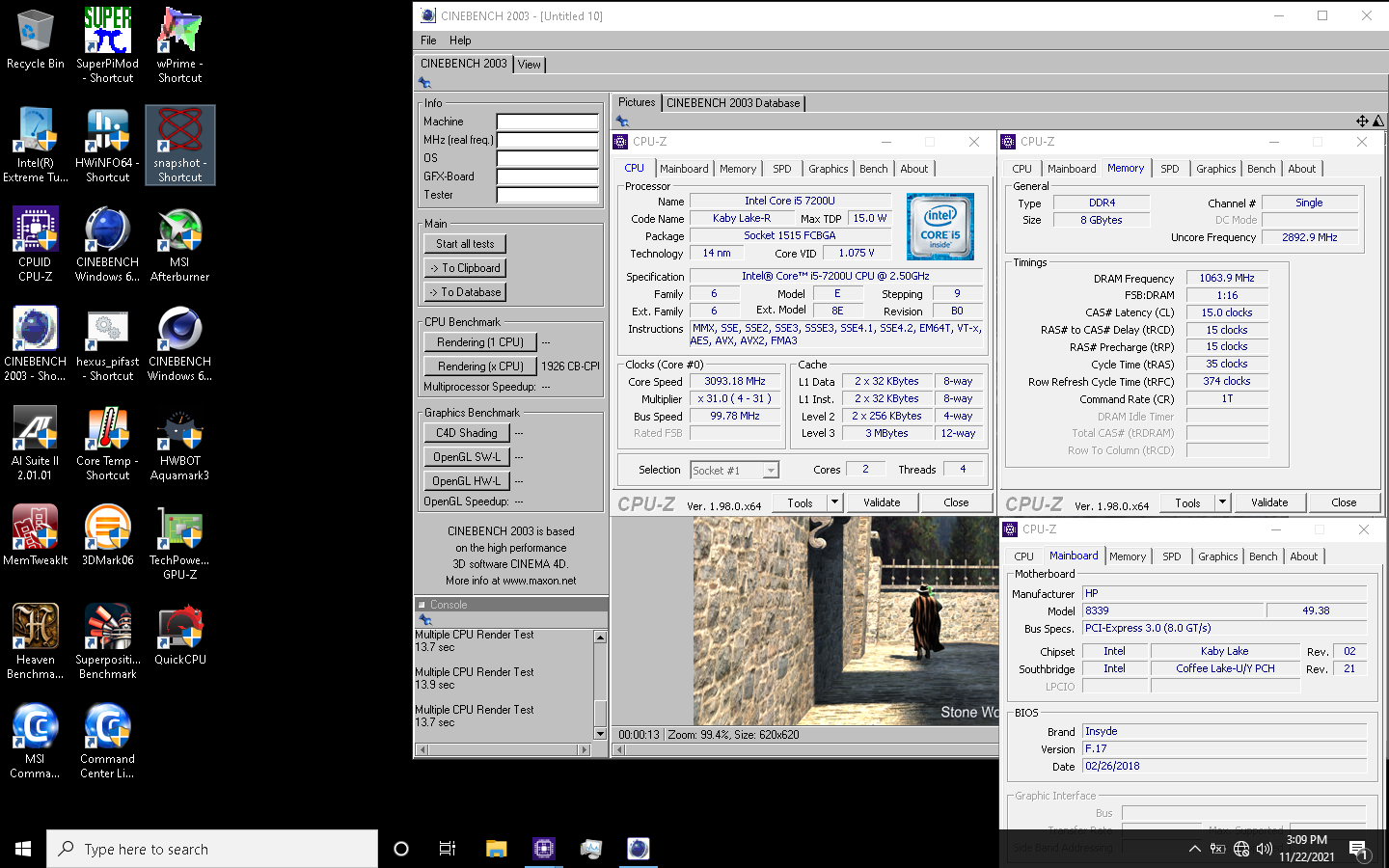Open Task View on the taskbar
The width and height of the screenshot is (1389, 868).
[x=448, y=849]
